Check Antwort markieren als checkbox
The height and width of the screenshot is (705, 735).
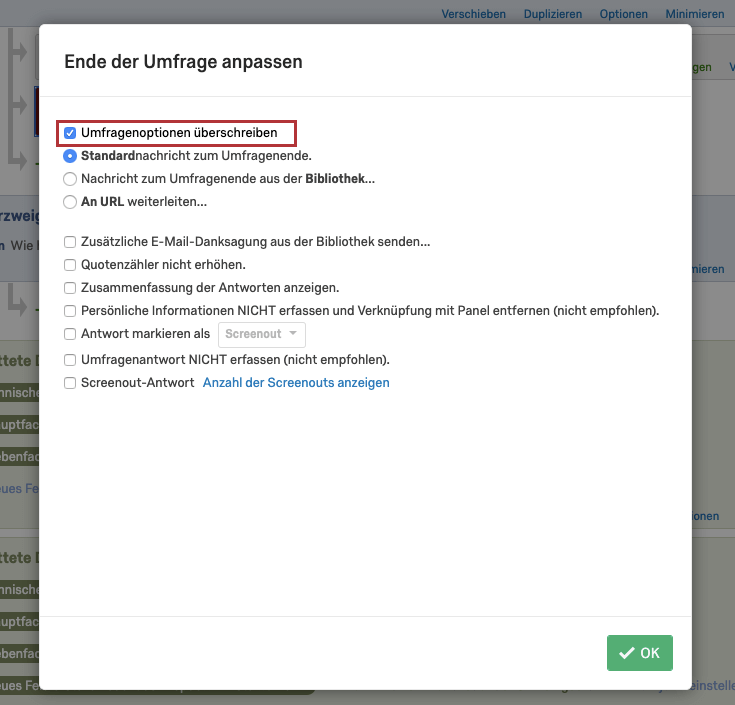pos(70,334)
